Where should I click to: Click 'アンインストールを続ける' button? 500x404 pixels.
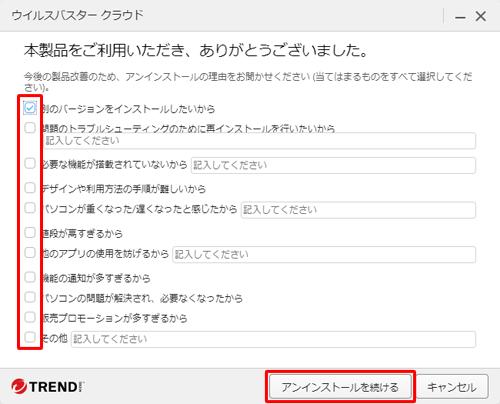point(340,387)
